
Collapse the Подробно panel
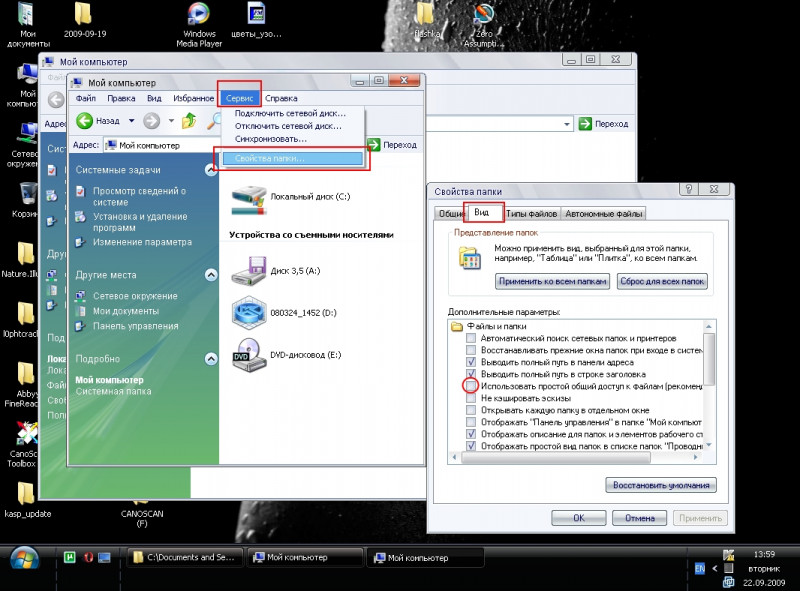(211, 359)
